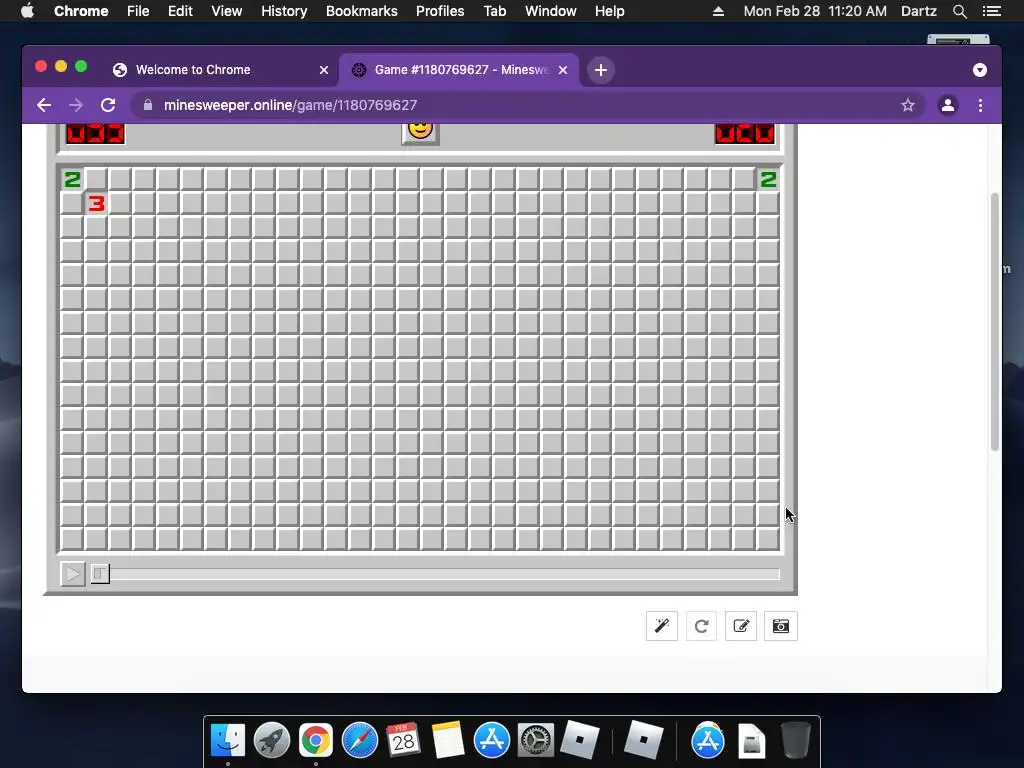Image resolution: width=1024 pixels, height=768 pixels.
Task: Open the Edit menu
Action: (180, 11)
